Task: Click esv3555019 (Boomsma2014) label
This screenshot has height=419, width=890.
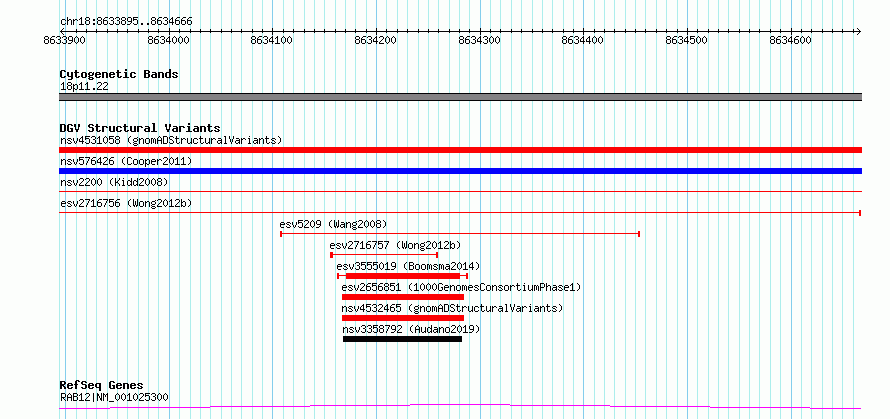Action: click(x=408, y=266)
